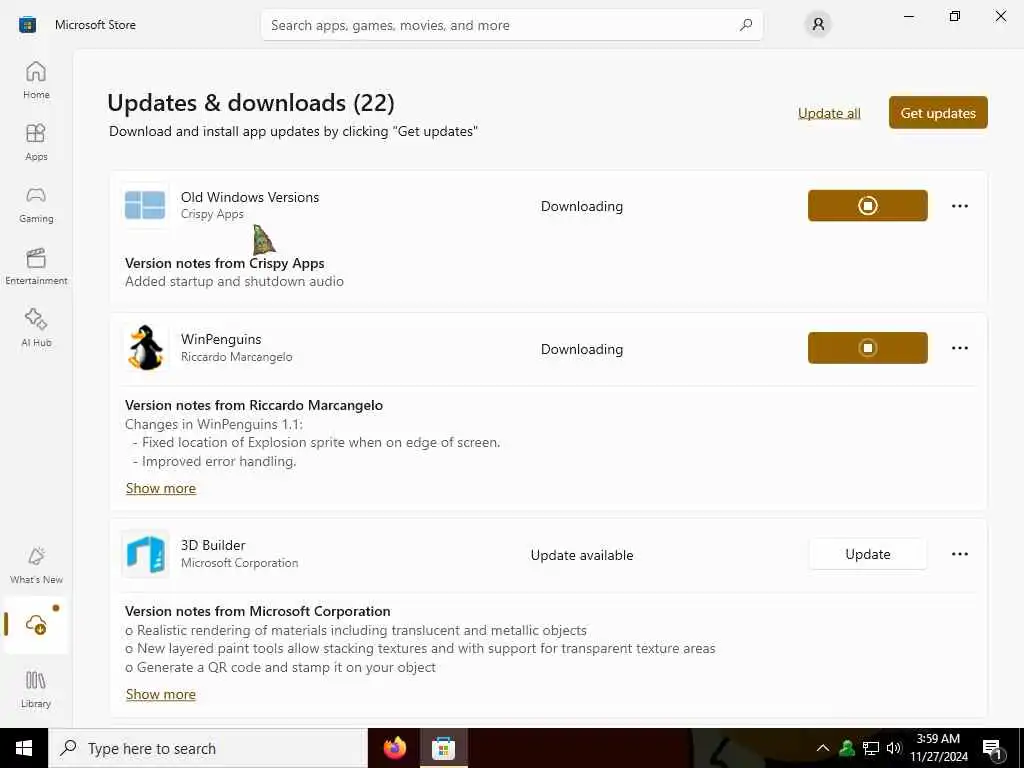Open the volume tray icon
Image resolution: width=1024 pixels, height=768 pixels.
893,748
